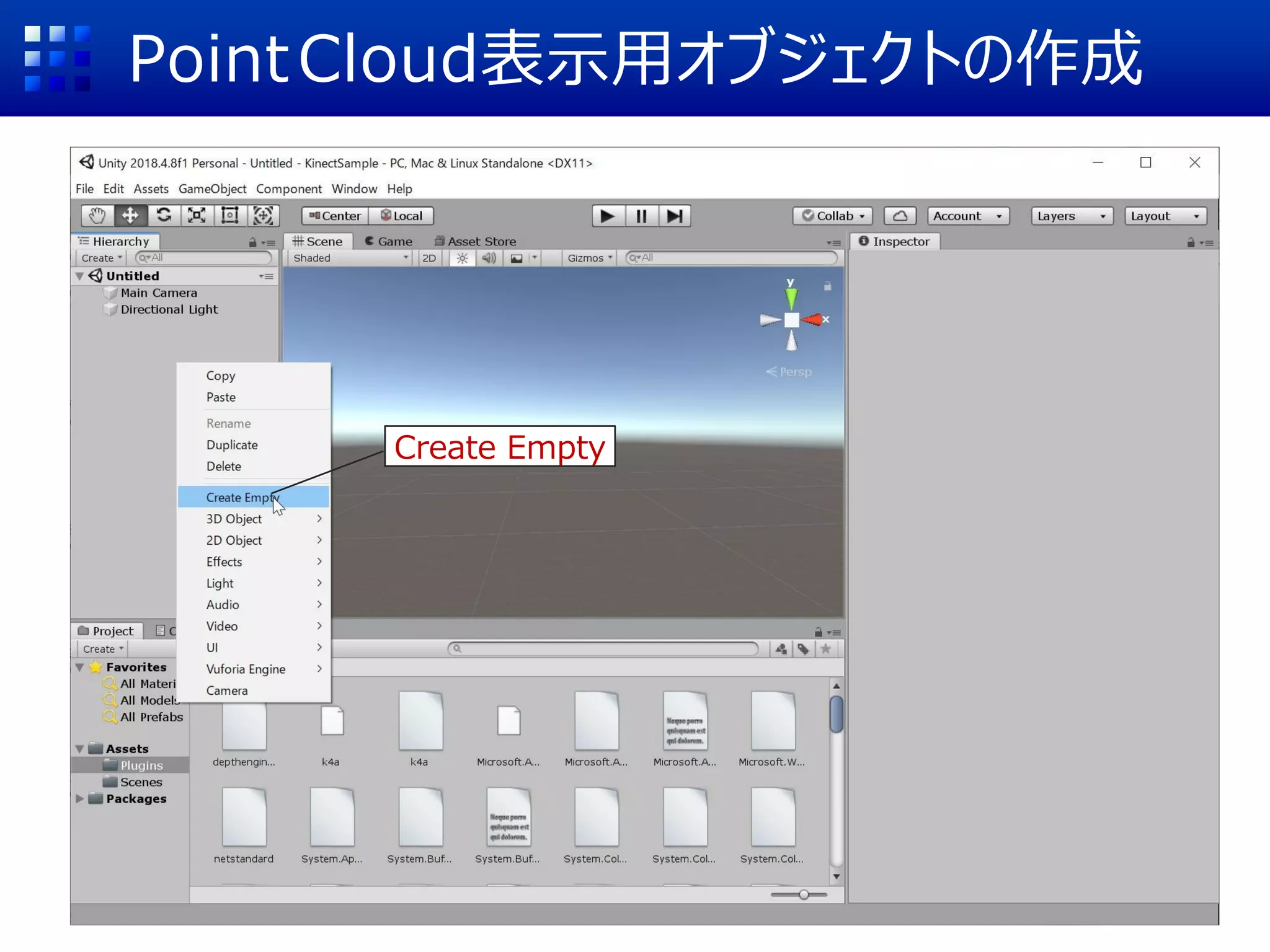The width and height of the screenshot is (1270, 952).
Task: Open the GameObject menu
Action: [212, 189]
